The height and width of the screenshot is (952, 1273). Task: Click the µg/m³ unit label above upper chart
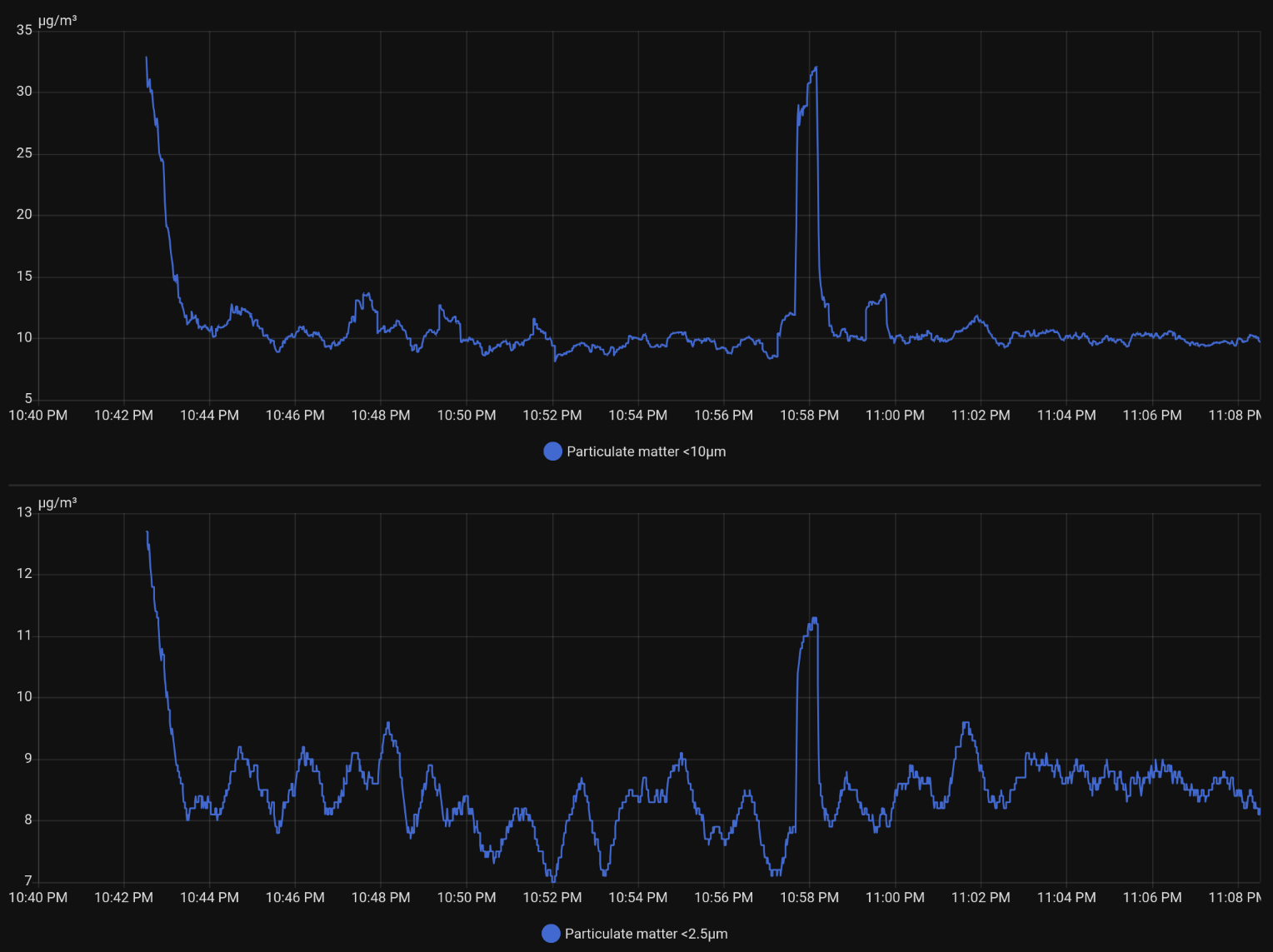click(57, 21)
